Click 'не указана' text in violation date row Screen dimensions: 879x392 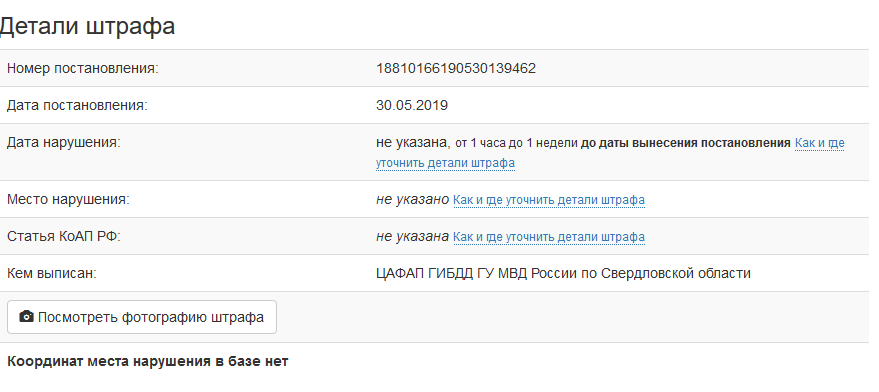coord(413,142)
